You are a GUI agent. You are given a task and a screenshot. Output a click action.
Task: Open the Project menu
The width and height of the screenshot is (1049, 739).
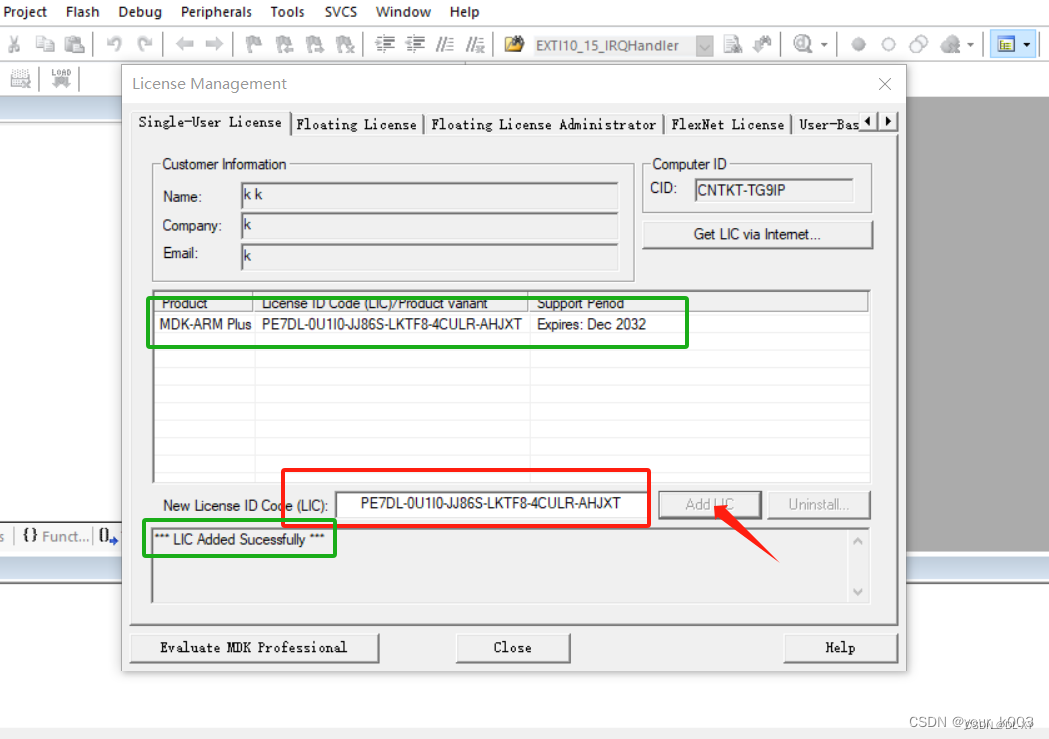coord(25,12)
